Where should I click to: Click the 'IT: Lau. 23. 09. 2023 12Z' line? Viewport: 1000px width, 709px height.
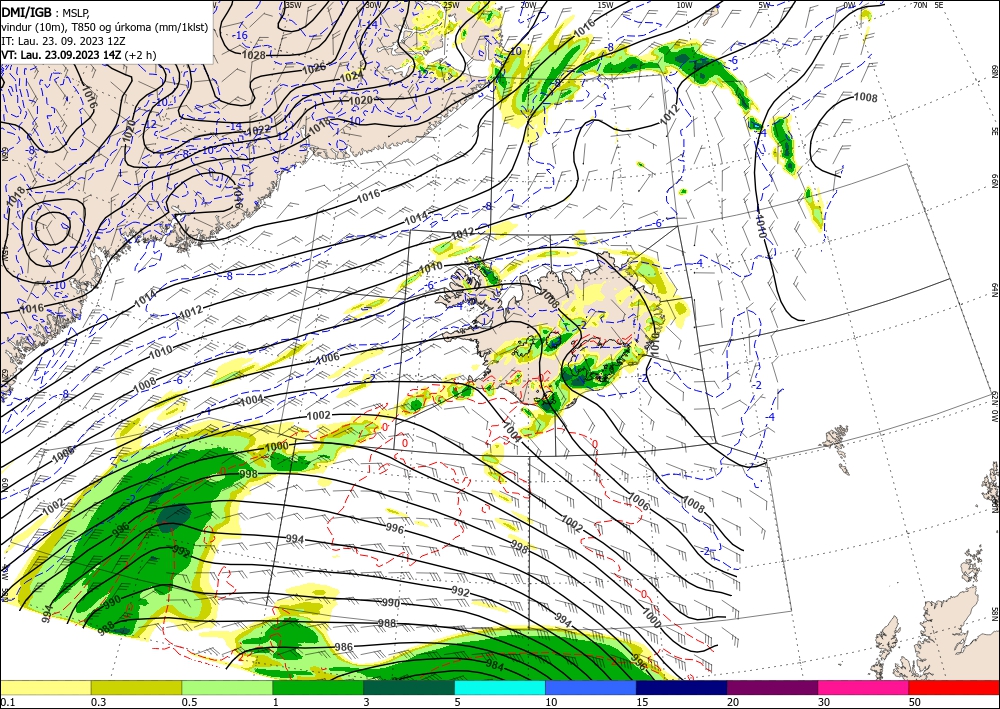pos(64,41)
